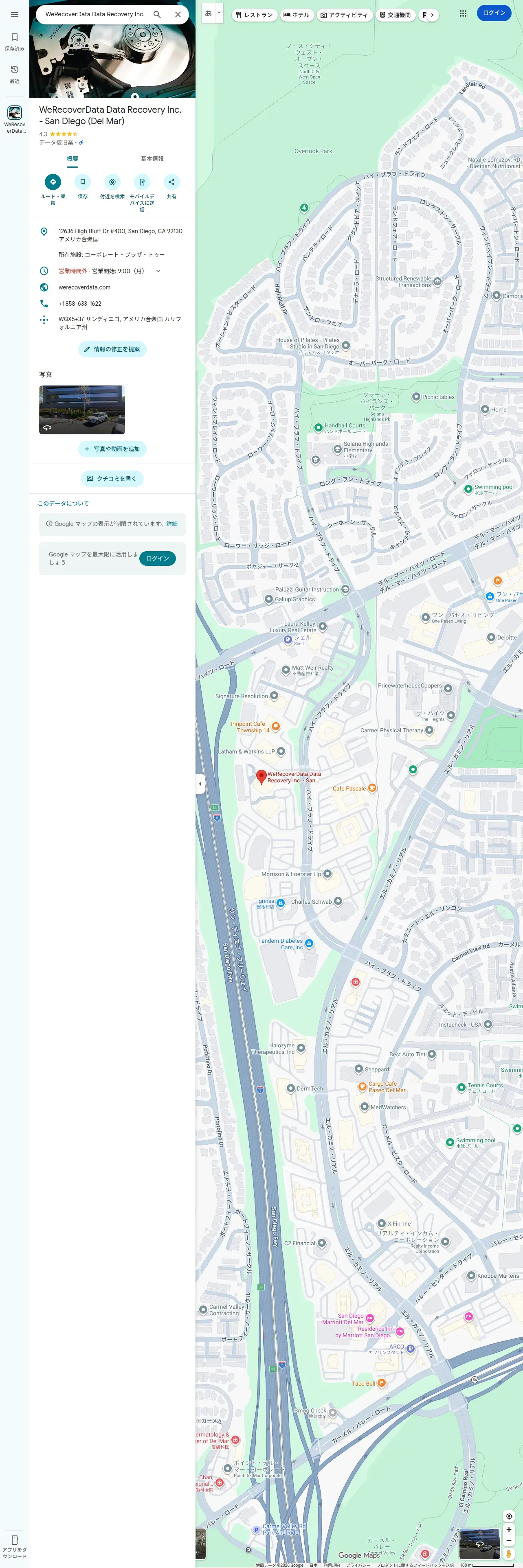Open the 利用規約 footer link
Viewport: 523px width, 1568px height.
[332, 1565]
